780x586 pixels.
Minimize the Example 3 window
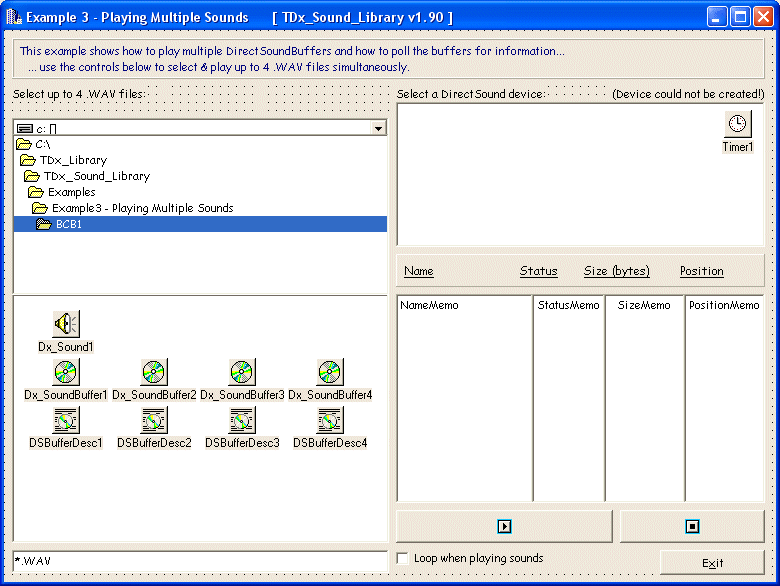pyautogui.click(x=717, y=17)
